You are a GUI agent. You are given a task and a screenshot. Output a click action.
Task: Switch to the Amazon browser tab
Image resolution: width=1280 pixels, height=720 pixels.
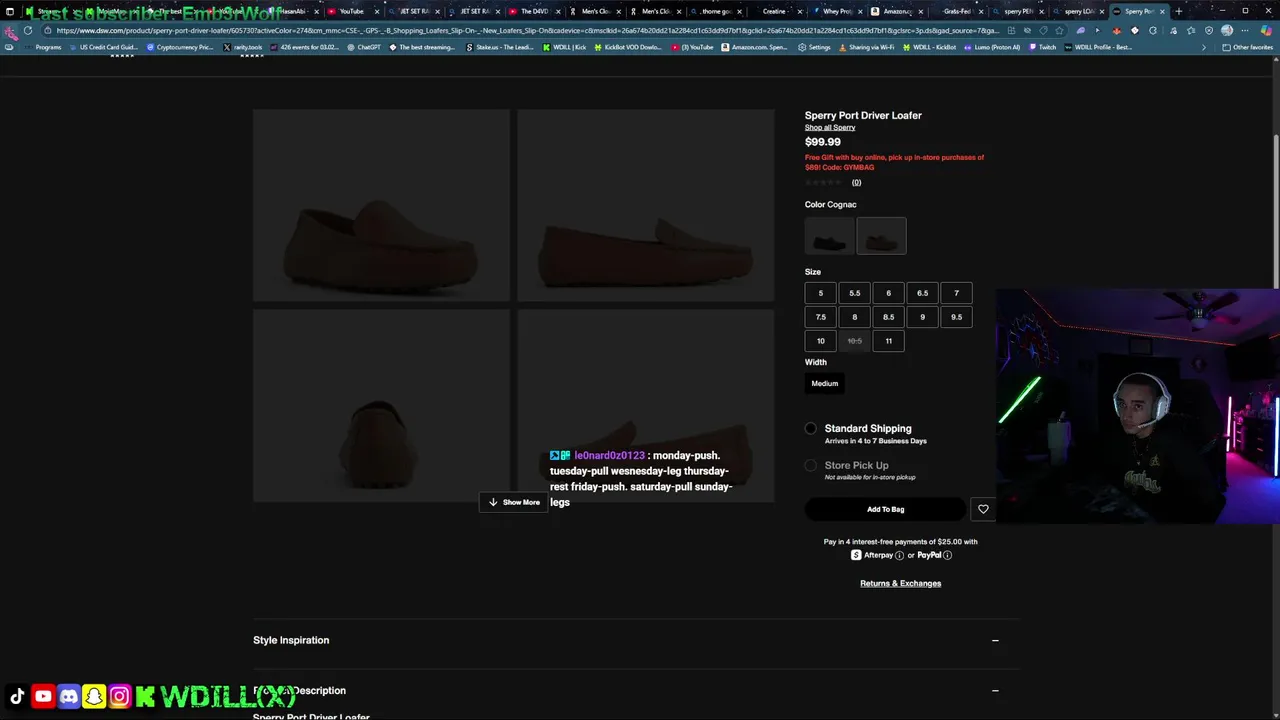[897, 11]
